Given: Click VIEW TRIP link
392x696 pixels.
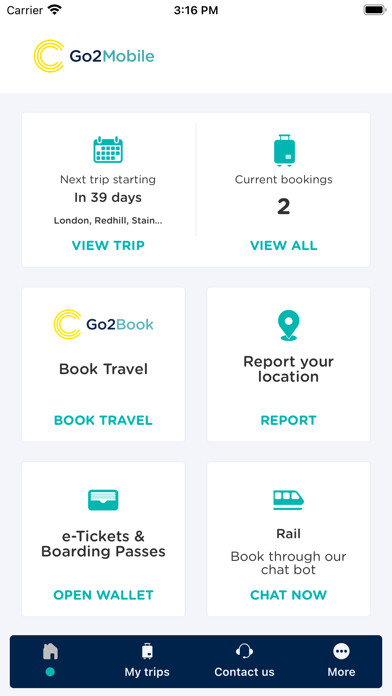Looking at the screenshot, I should [108, 245].
